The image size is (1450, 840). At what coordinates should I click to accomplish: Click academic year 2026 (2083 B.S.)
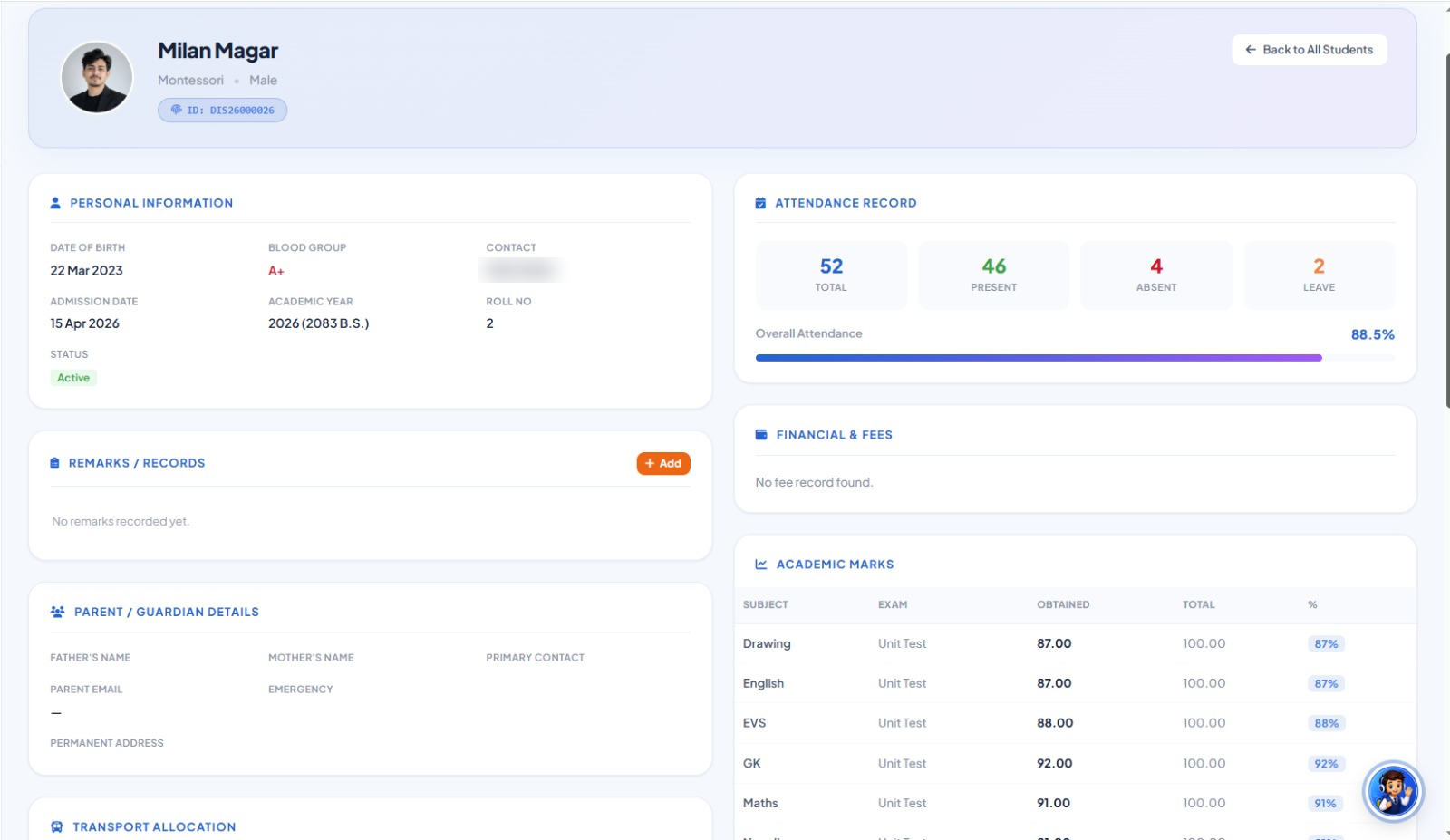(318, 323)
